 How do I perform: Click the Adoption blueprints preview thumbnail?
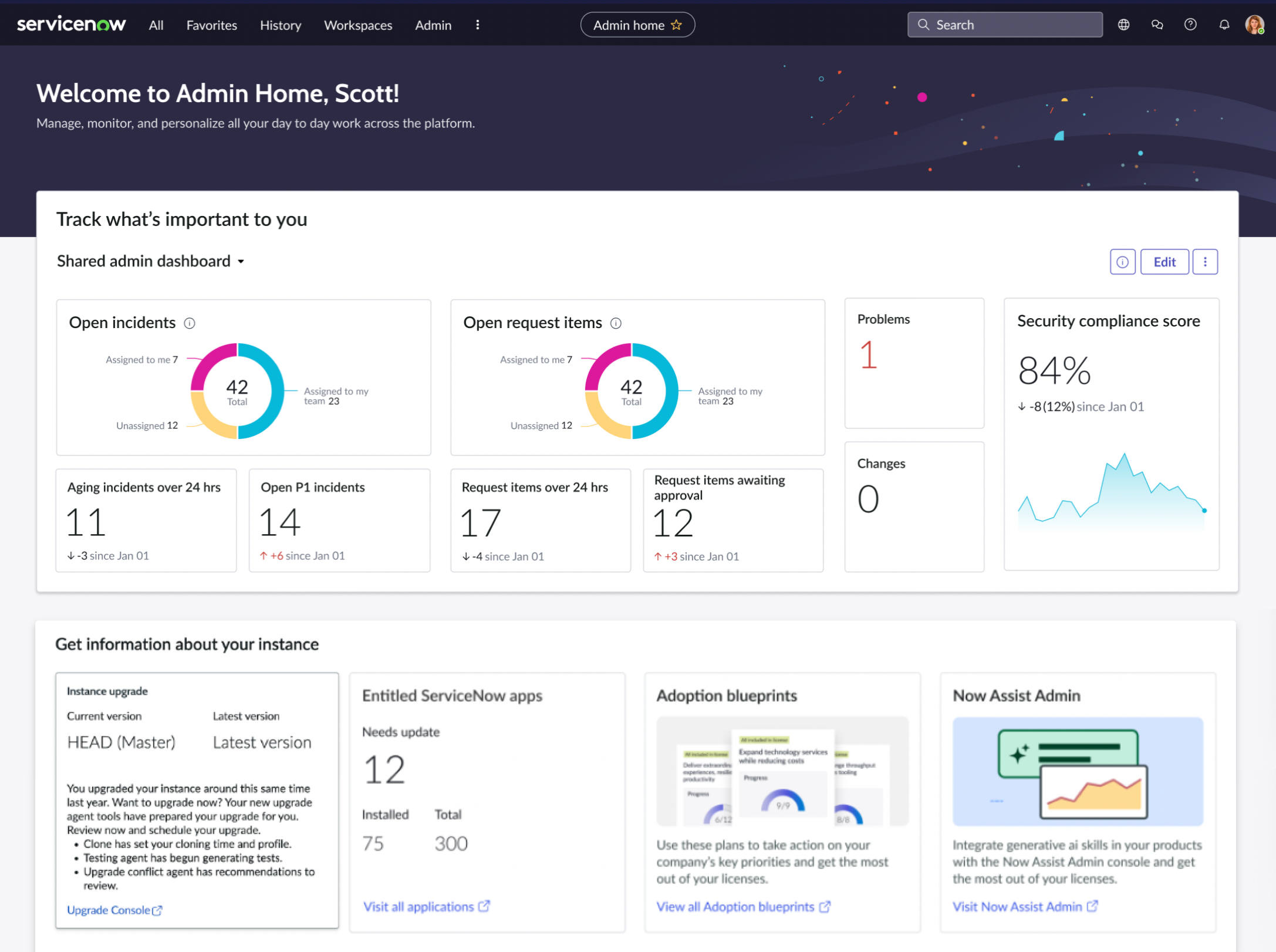click(x=782, y=771)
